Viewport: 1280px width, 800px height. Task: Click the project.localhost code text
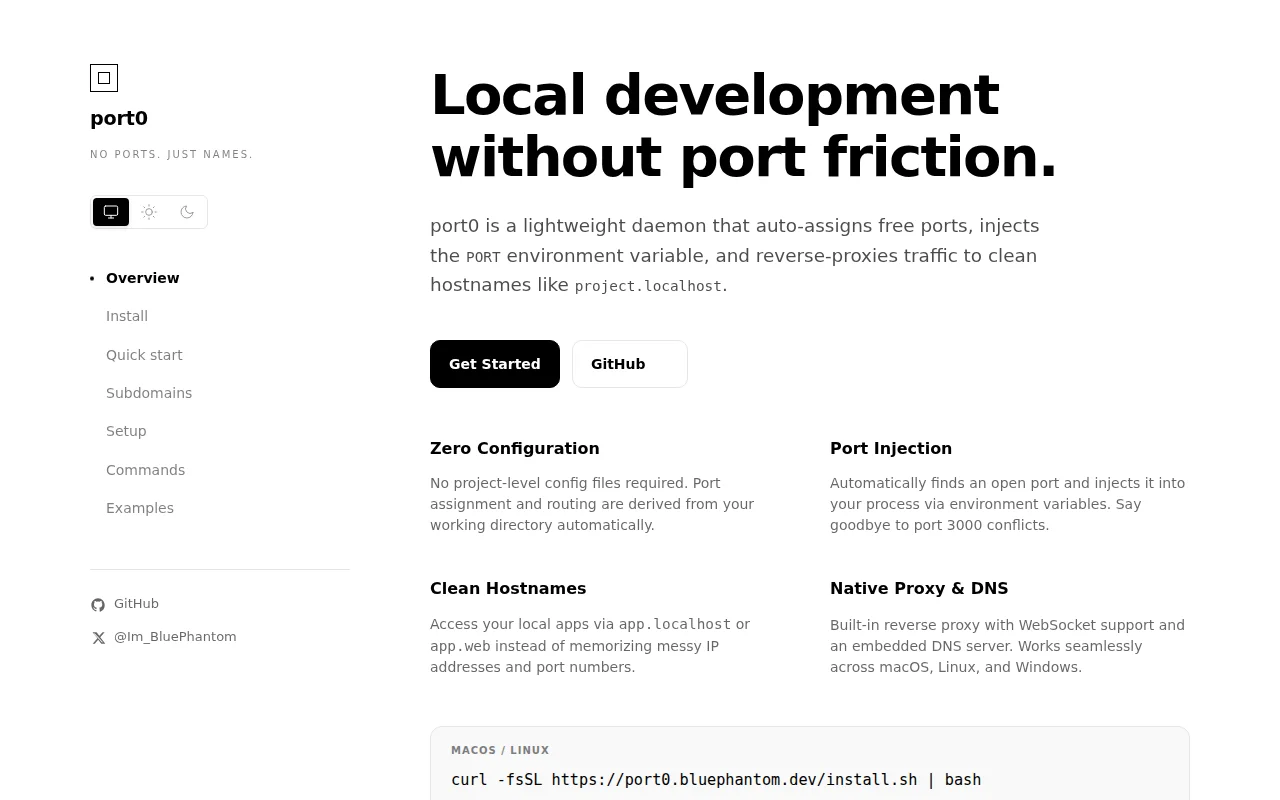(x=648, y=286)
